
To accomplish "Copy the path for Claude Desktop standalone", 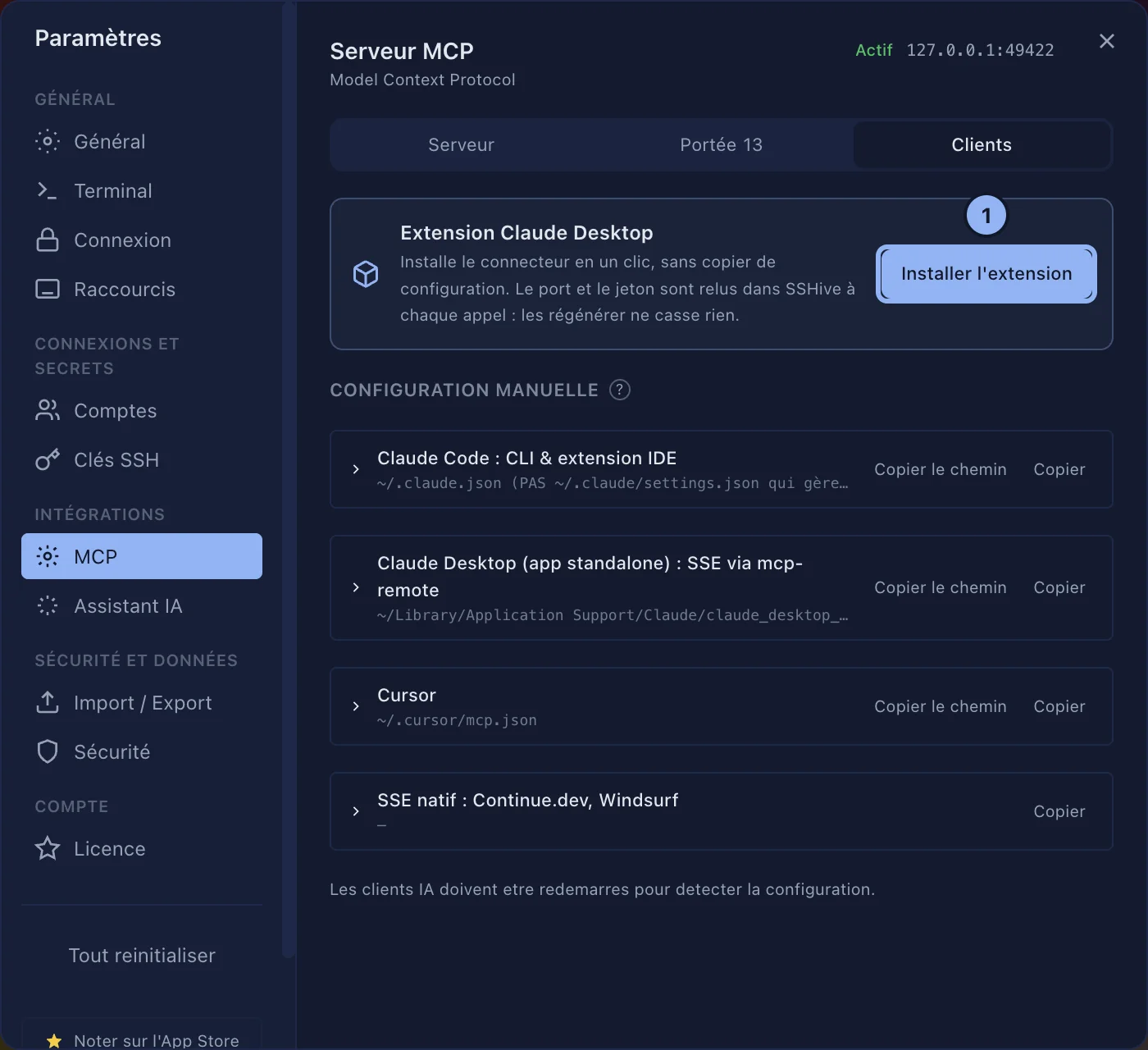I will [x=940, y=587].
